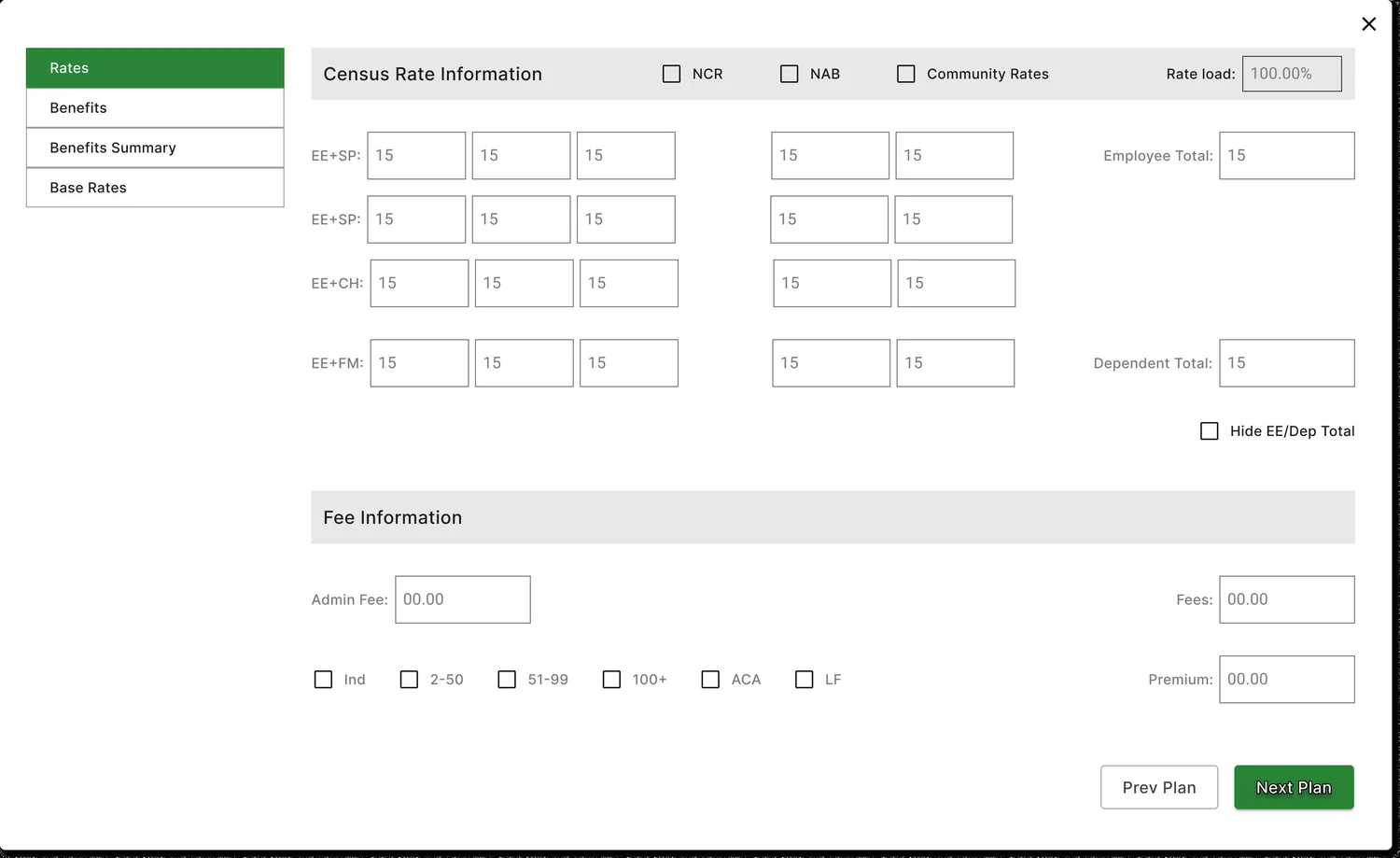
Task: Mark the LF checkbox
Action: [x=804, y=680]
